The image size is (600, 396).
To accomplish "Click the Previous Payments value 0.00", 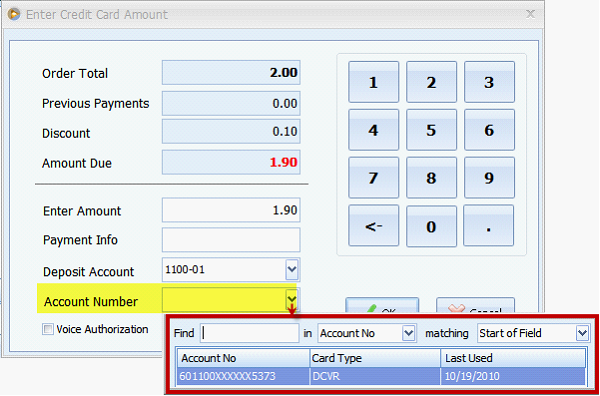I will point(231,103).
